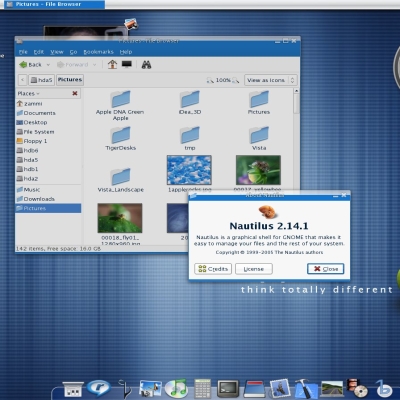Screen dimensions: 400x400
Task: Click the License button
Action: click(254, 269)
